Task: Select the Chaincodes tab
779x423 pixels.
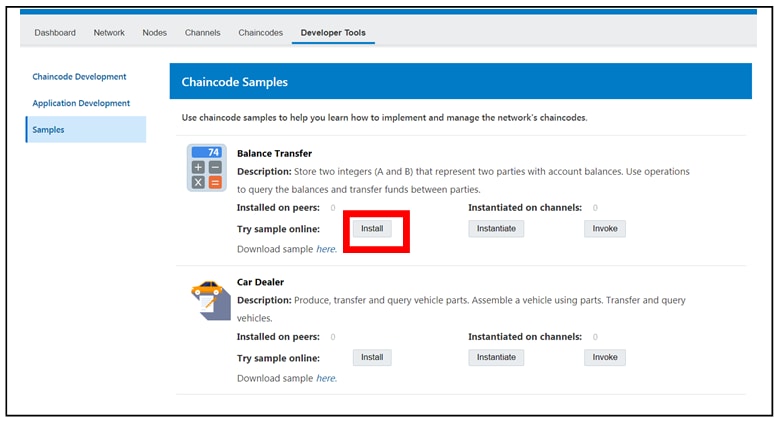Action: click(261, 33)
